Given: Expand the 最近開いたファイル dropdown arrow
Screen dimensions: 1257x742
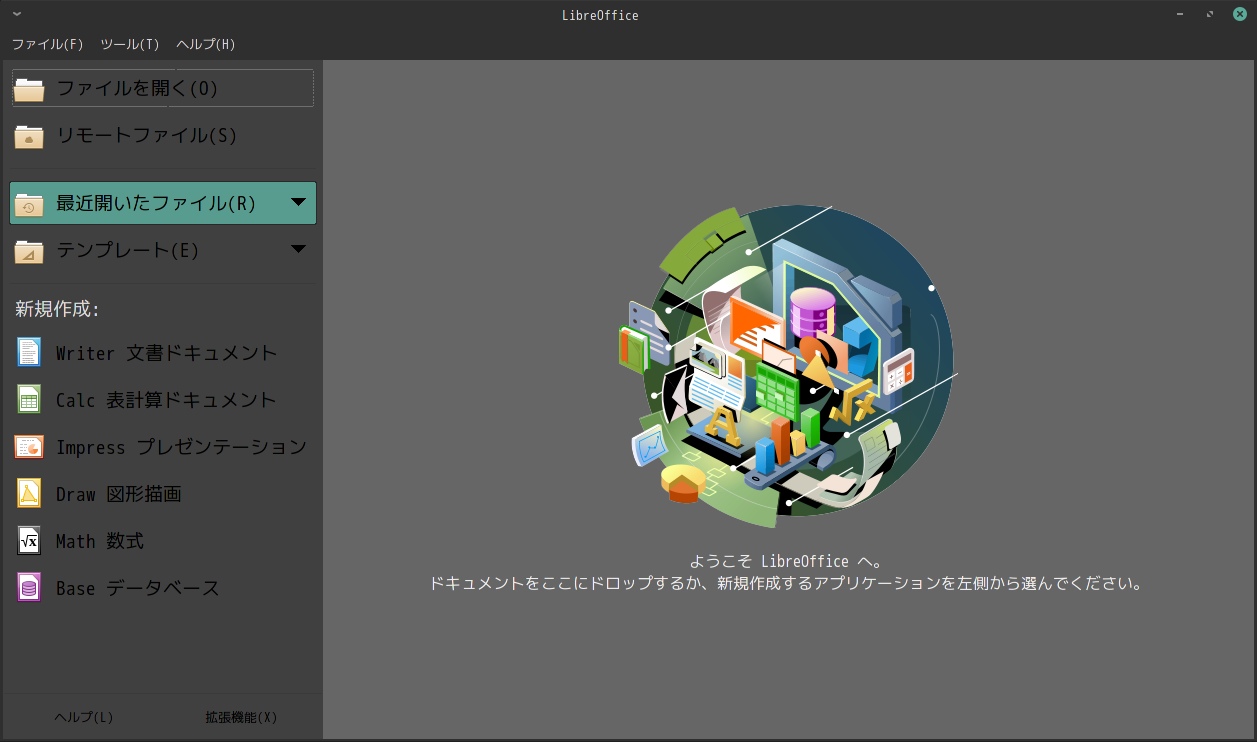Looking at the screenshot, I should point(298,202).
